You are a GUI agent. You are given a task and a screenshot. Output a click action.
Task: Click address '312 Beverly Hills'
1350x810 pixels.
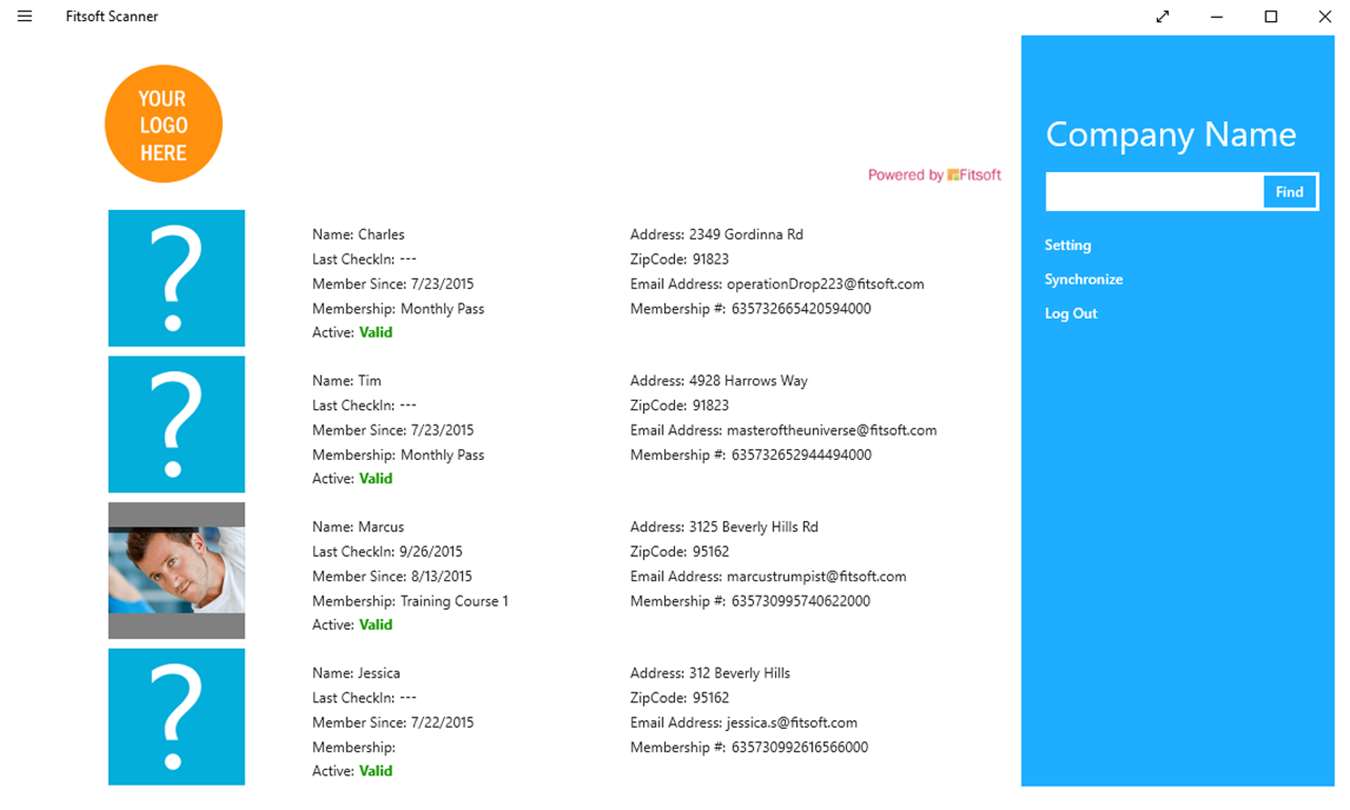(740, 672)
